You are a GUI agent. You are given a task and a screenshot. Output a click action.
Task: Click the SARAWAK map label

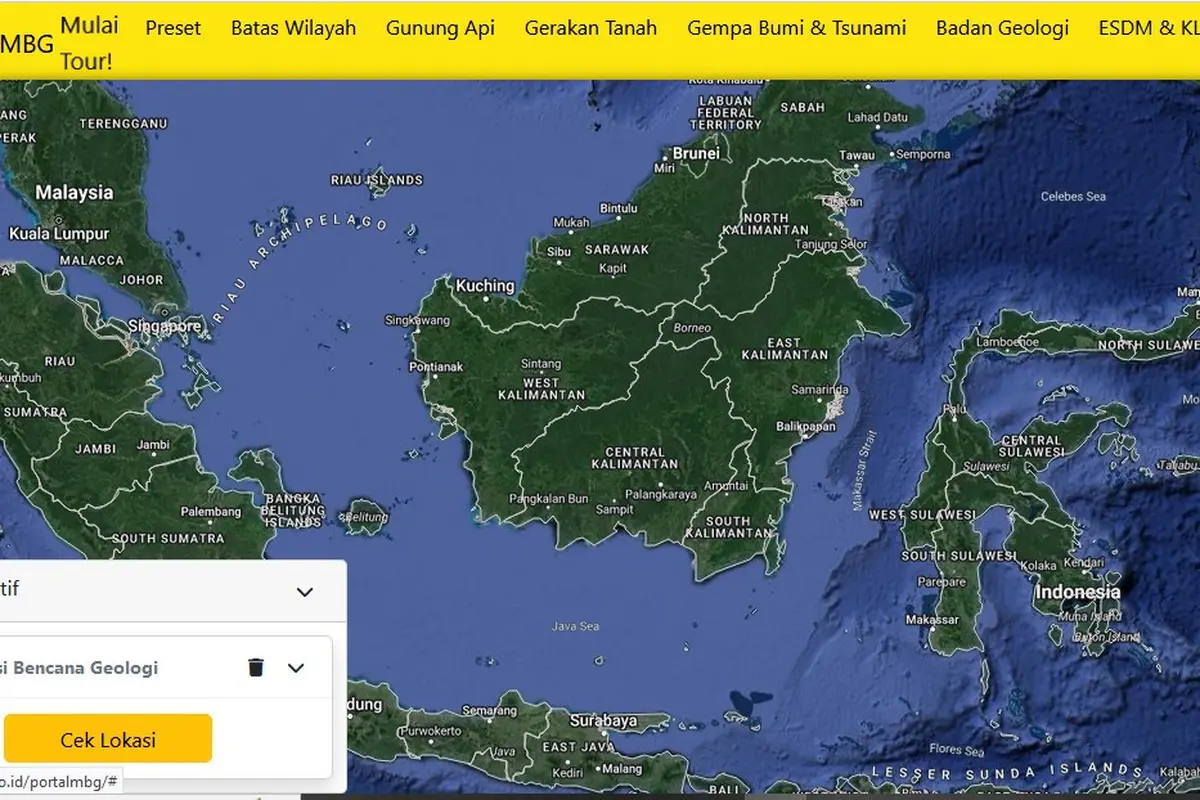click(x=618, y=249)
